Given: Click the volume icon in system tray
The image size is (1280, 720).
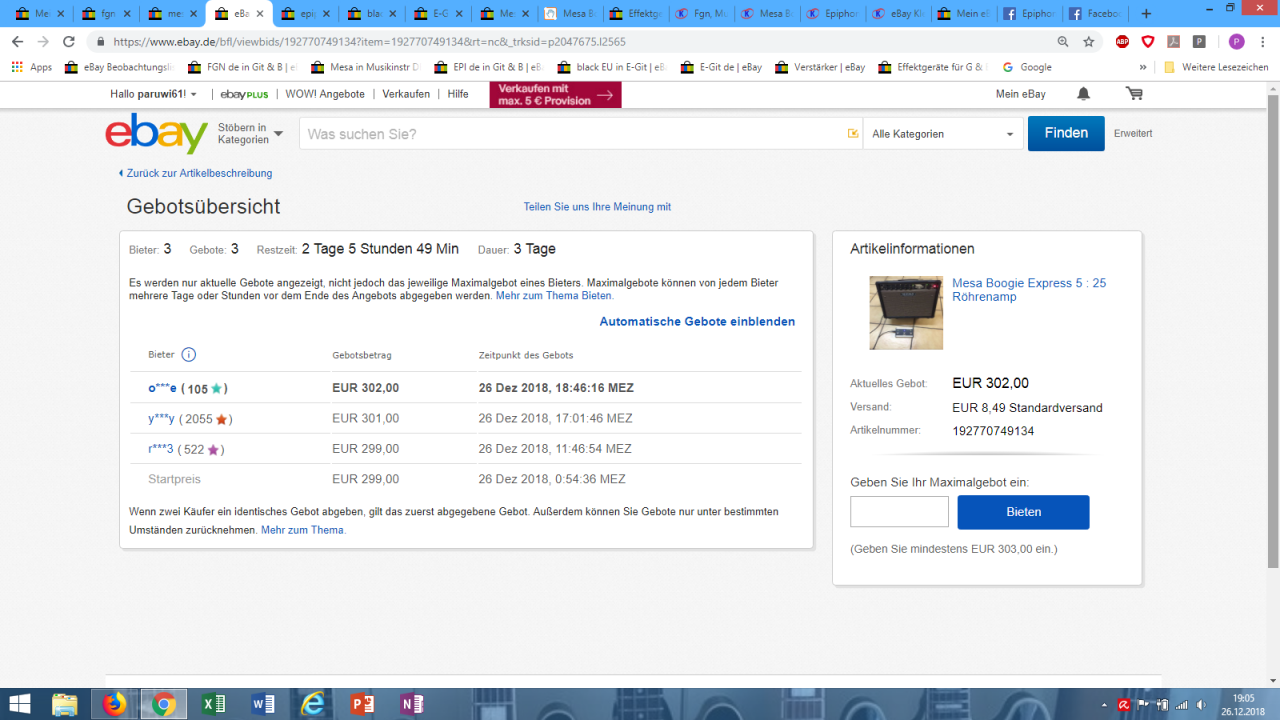Looking at the screenshot, I should tap(1201, 705).
